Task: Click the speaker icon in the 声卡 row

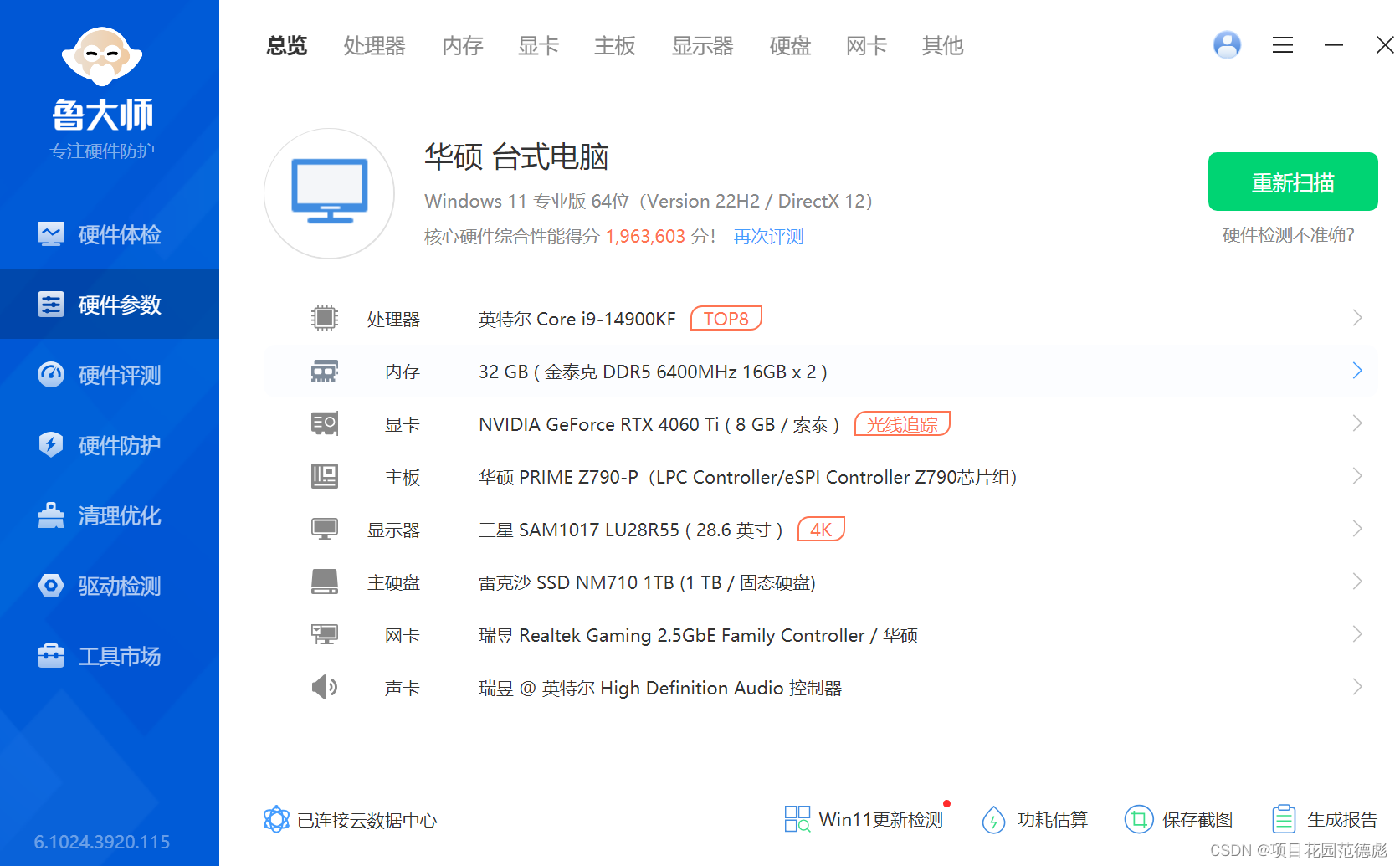Action: pos(325,687)
